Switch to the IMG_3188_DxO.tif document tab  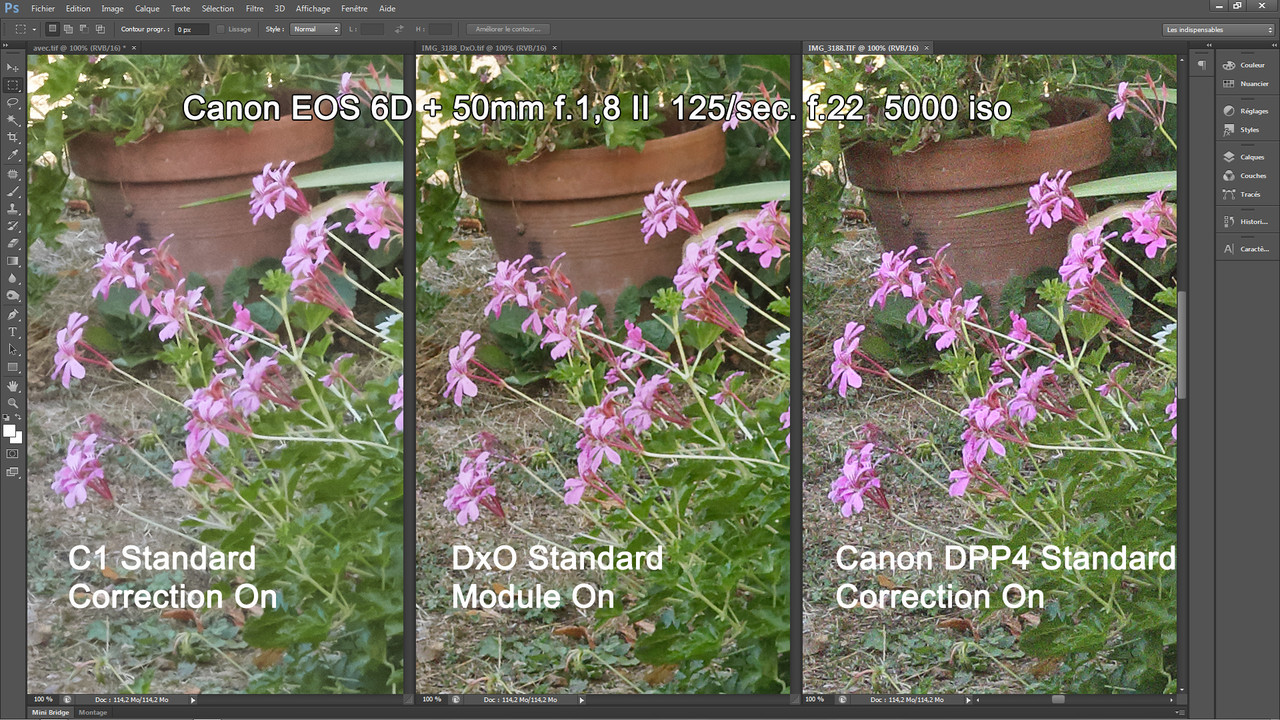click(483, 47)
